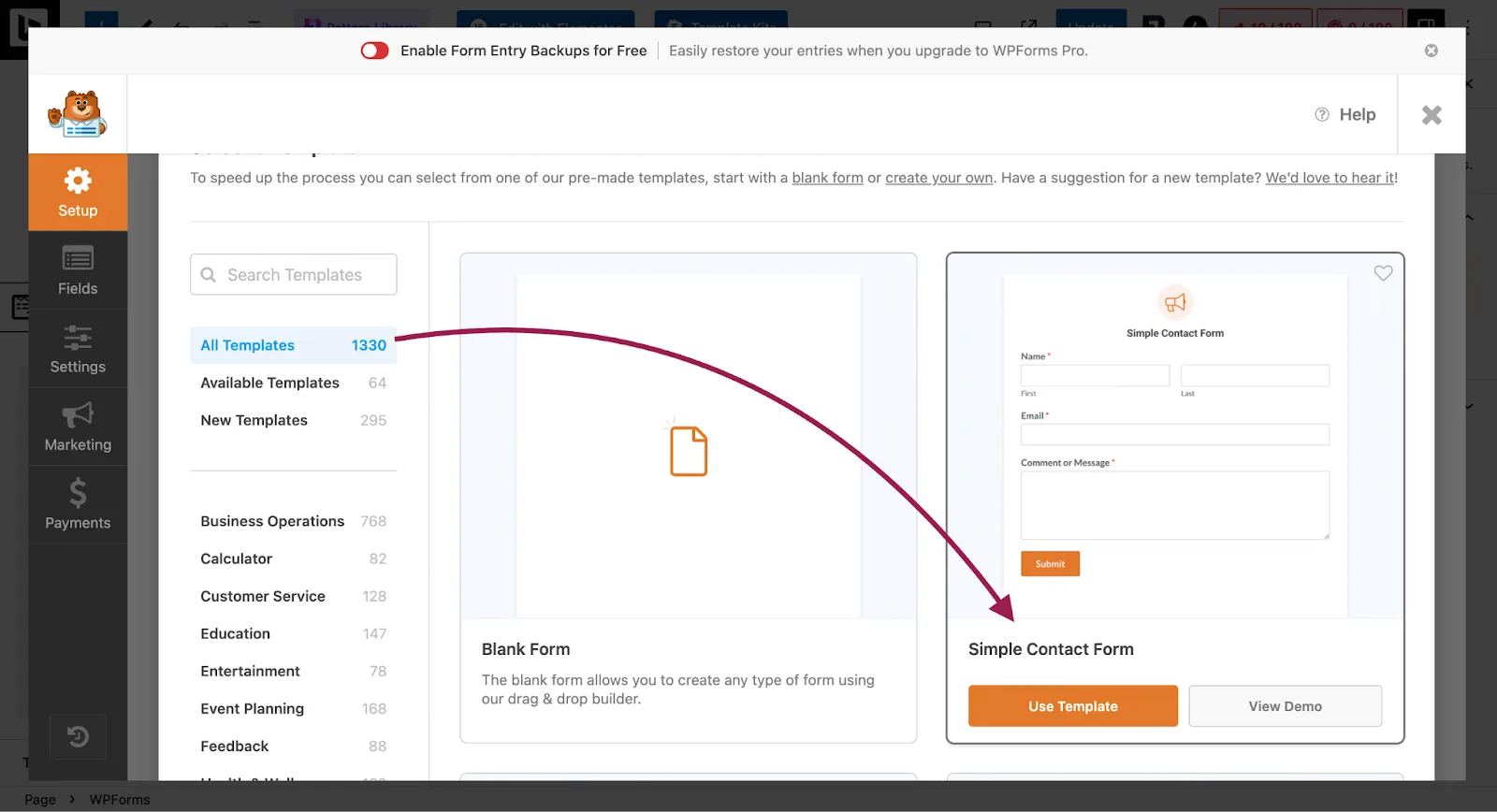The height and width of the screenshot is (812, 1497).
Task: Click in the Search Templates field
Action: pos(294,274)
